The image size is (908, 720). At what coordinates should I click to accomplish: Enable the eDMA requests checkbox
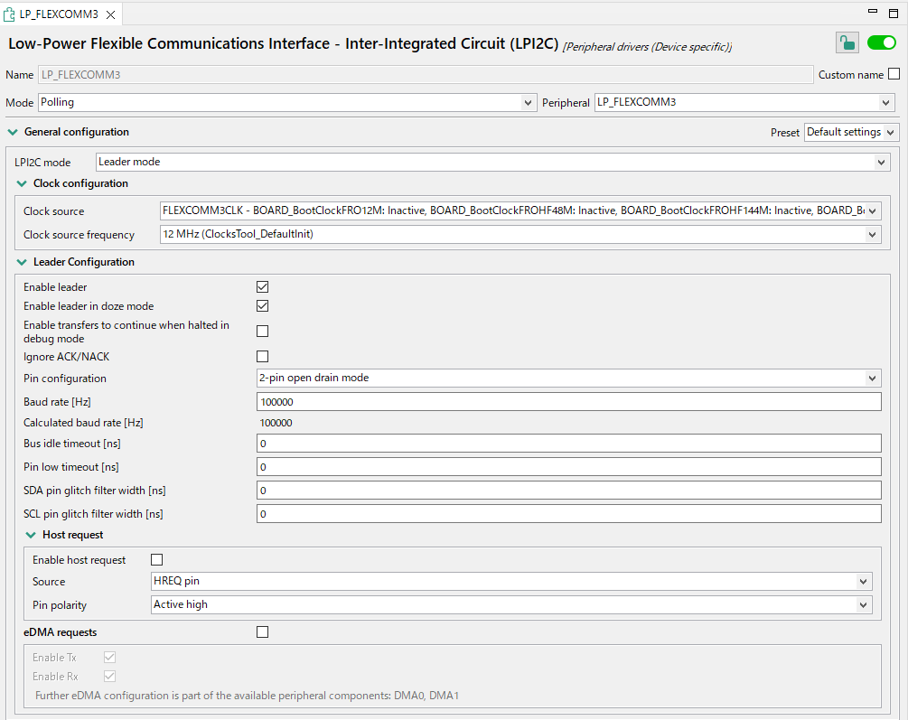[x=263, y=632]
